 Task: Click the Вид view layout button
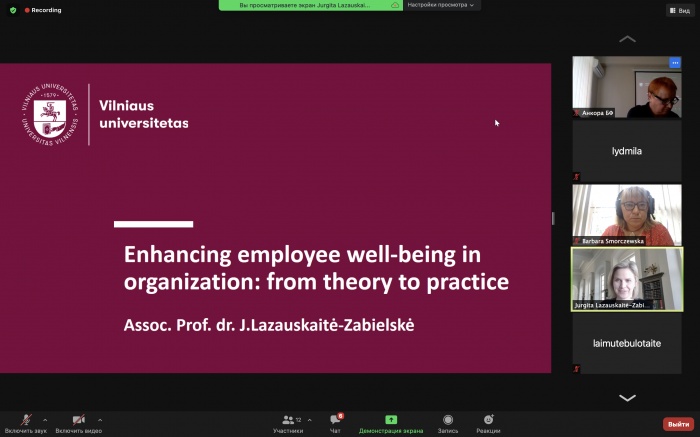point(680,10)
